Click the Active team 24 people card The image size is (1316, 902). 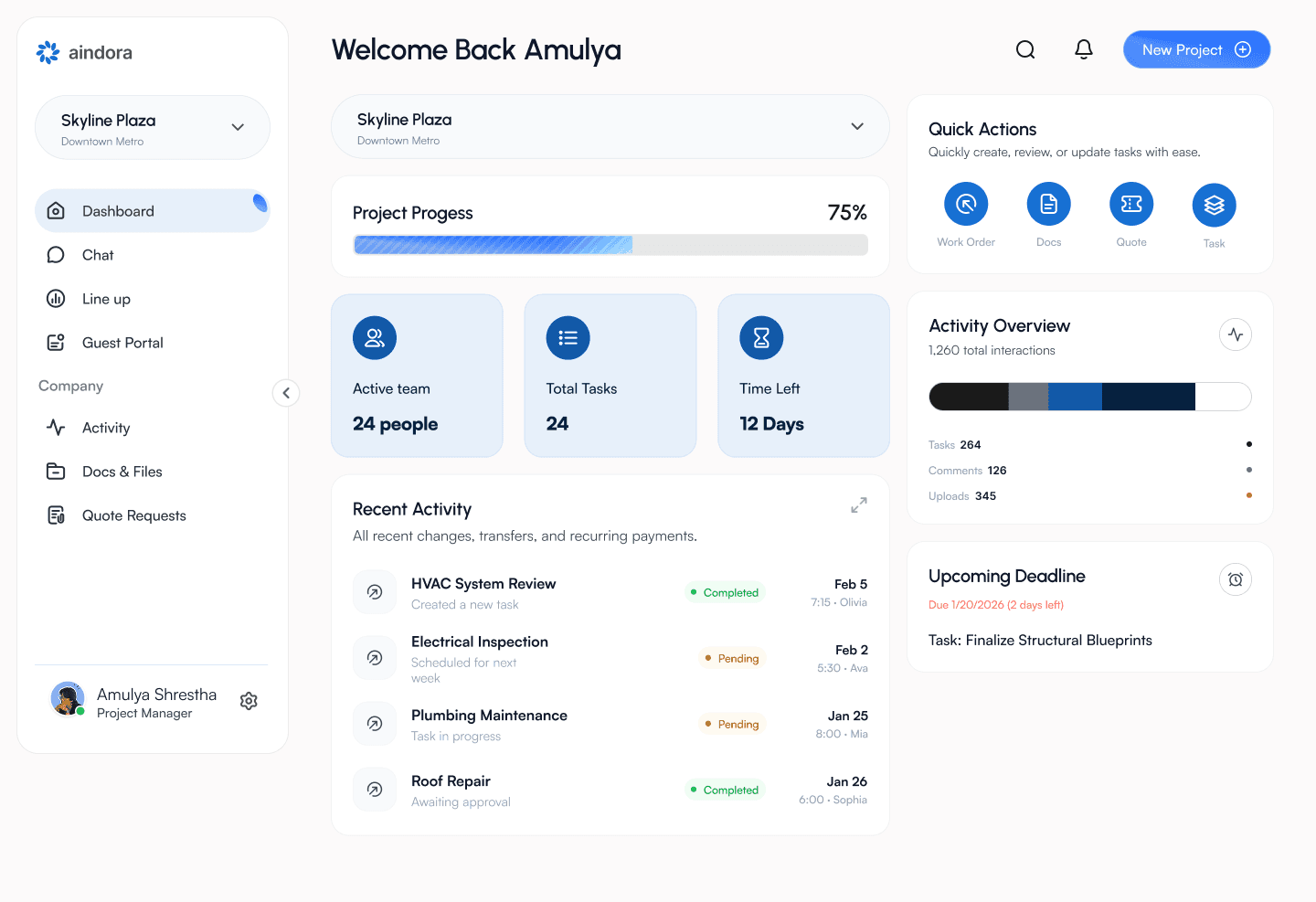[417, 376]
